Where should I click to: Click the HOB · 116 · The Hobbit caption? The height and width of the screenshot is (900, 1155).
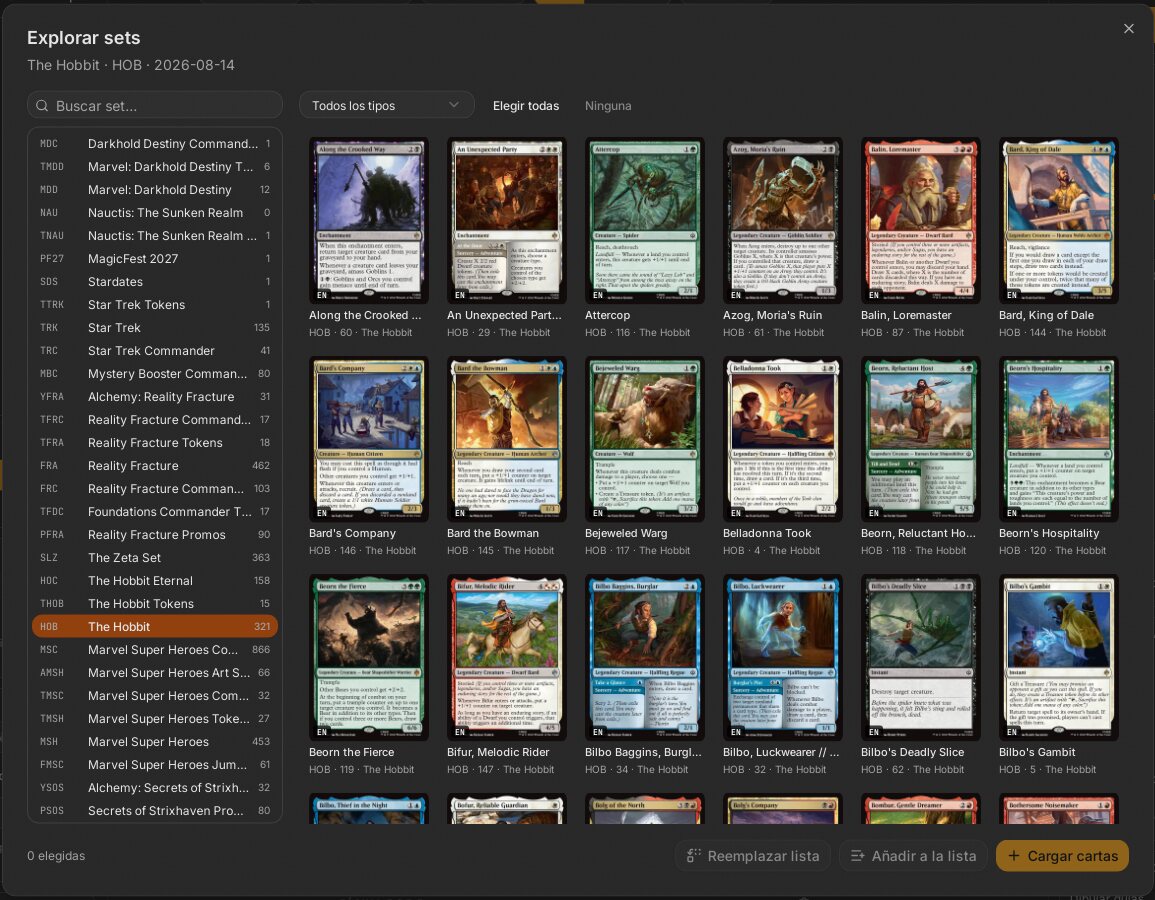tap(637, 332)
